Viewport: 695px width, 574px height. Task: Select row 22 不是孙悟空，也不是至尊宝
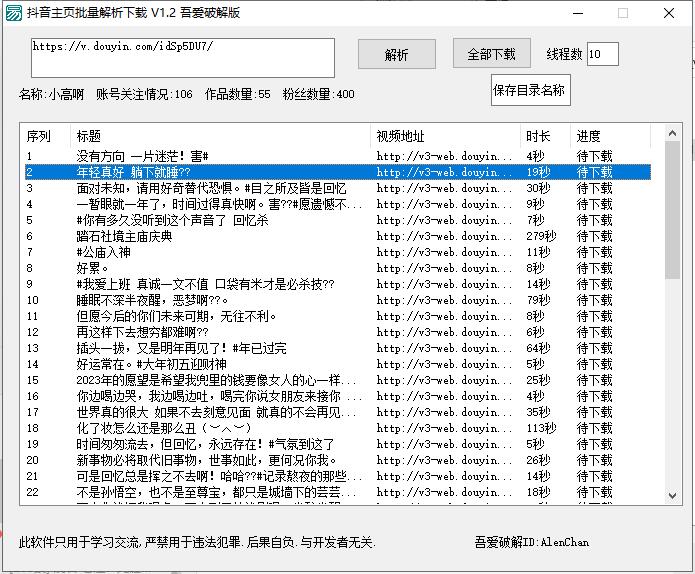click(338, 492)
